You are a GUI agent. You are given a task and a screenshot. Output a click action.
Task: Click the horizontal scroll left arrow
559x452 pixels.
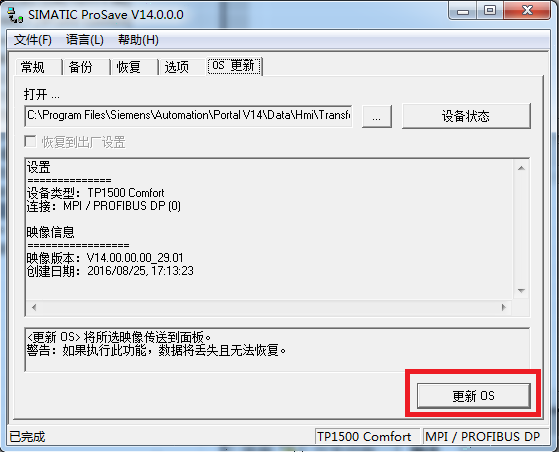pos(34,307)
